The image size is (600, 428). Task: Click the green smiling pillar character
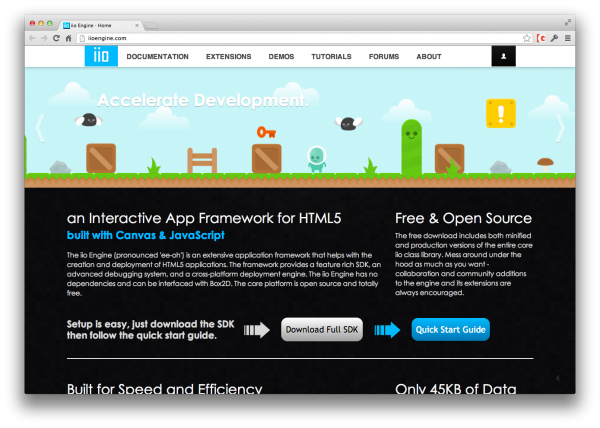click(x=411, y=147)
